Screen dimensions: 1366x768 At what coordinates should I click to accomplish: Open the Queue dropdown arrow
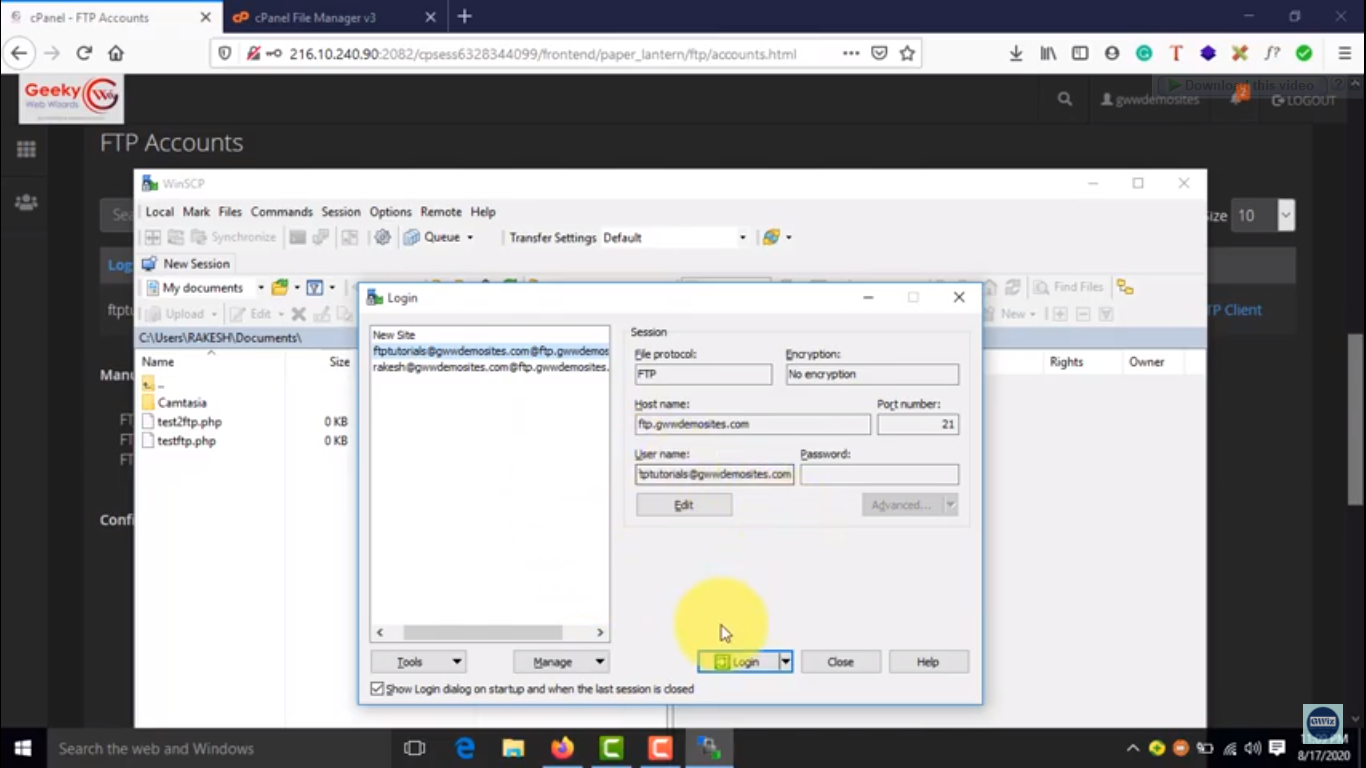click(470, 237)
